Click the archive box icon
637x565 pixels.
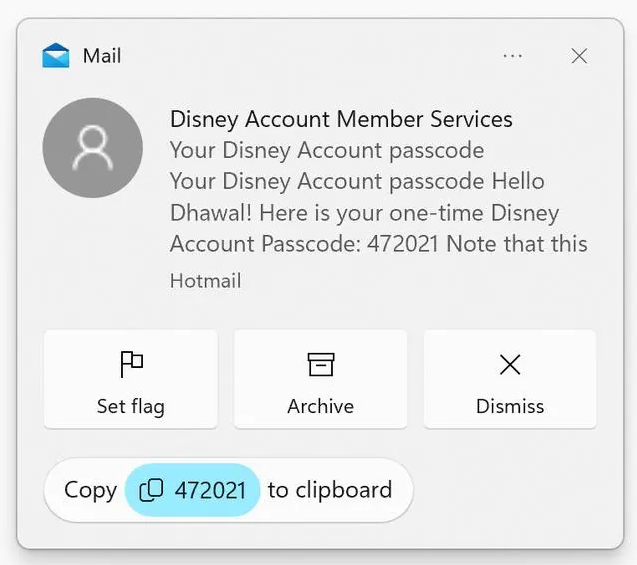[x=320, y=365]
